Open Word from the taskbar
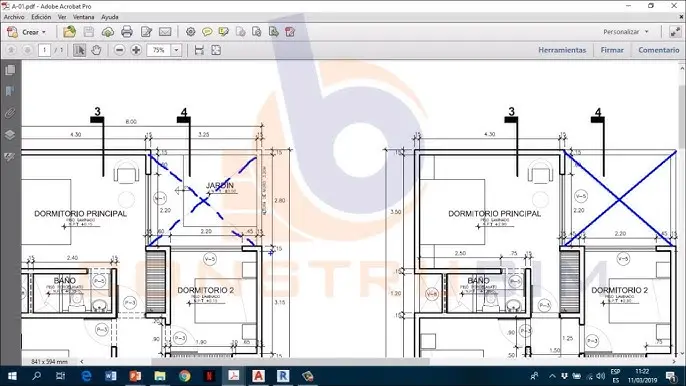The height and width of the screenshot is (386, 686). [x=111, y=376]
